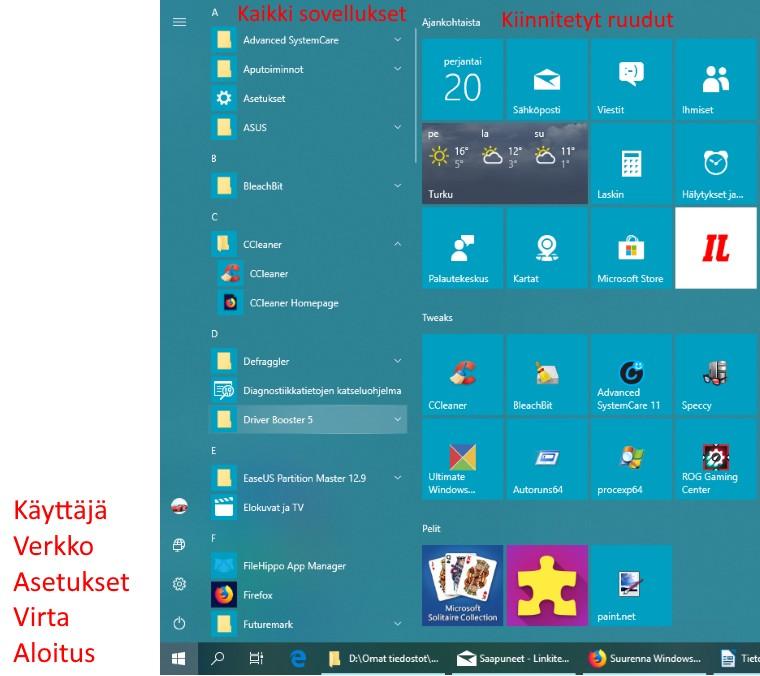Open the Microsoft Store tile
Image resolution: width=760 pixels, height=676 pixels.
tap(631, 248)
